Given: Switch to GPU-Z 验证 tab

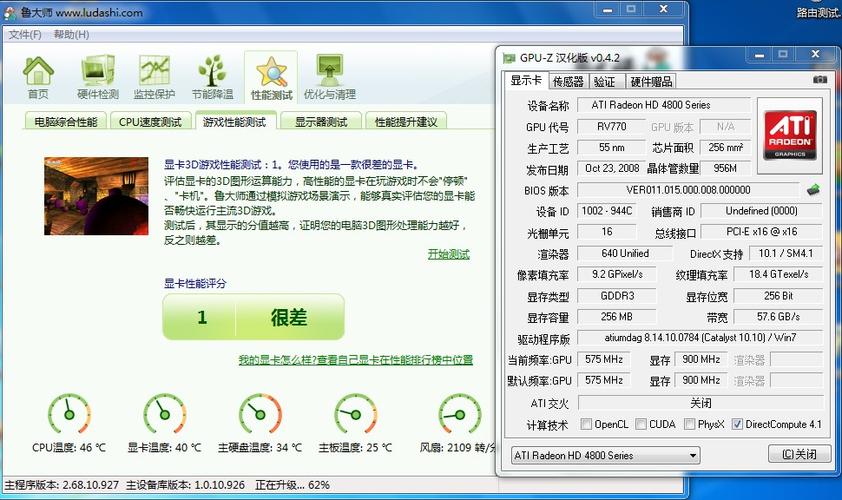Looking at the screenshot, I should click(605, 82).
